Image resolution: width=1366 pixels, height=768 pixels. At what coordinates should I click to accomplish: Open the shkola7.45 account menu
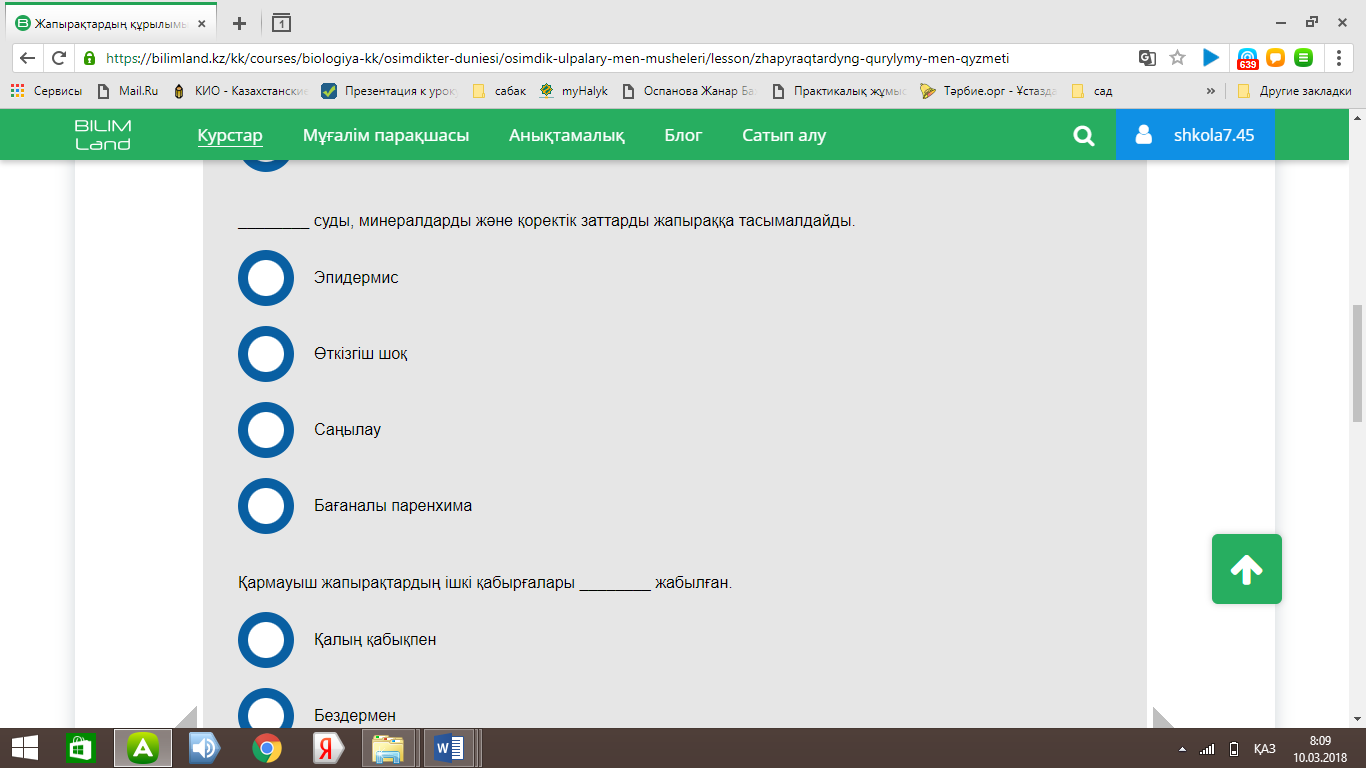tap(1195, 135)
